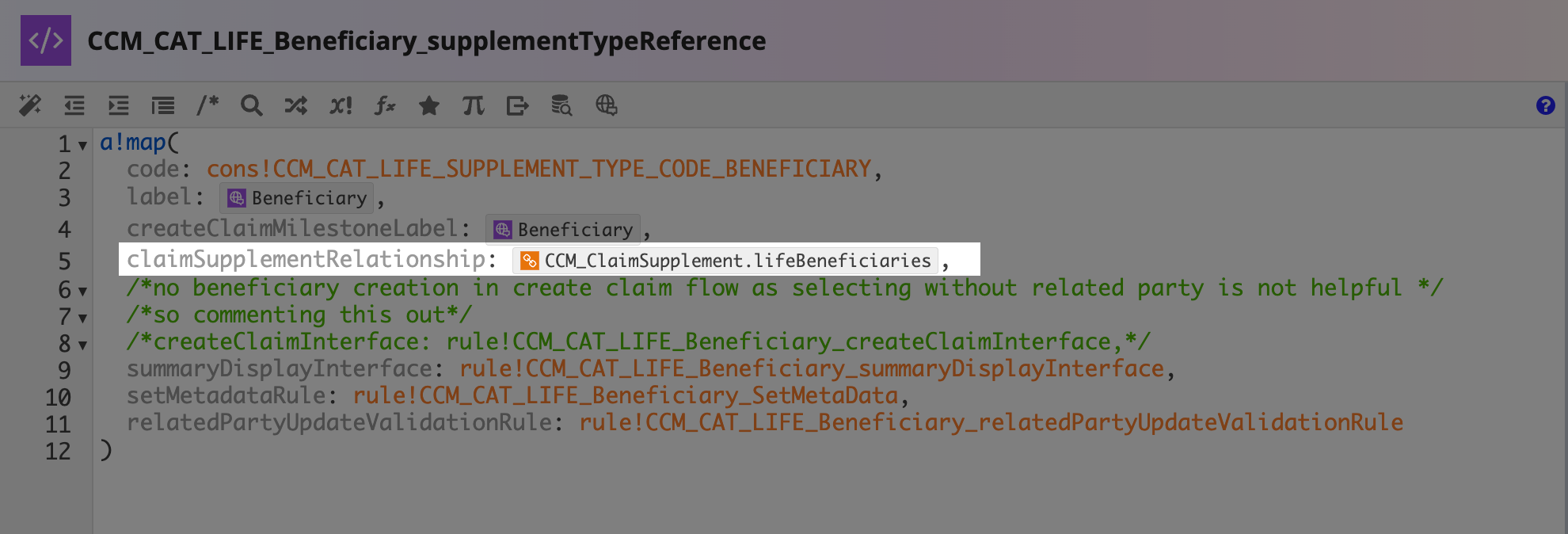
Task: Click cons!CCM_CAT_LIFE_SUPPLEMENT_TYPE_CODE_BENEFICIARY constant
Action: [x=539, y=169]
